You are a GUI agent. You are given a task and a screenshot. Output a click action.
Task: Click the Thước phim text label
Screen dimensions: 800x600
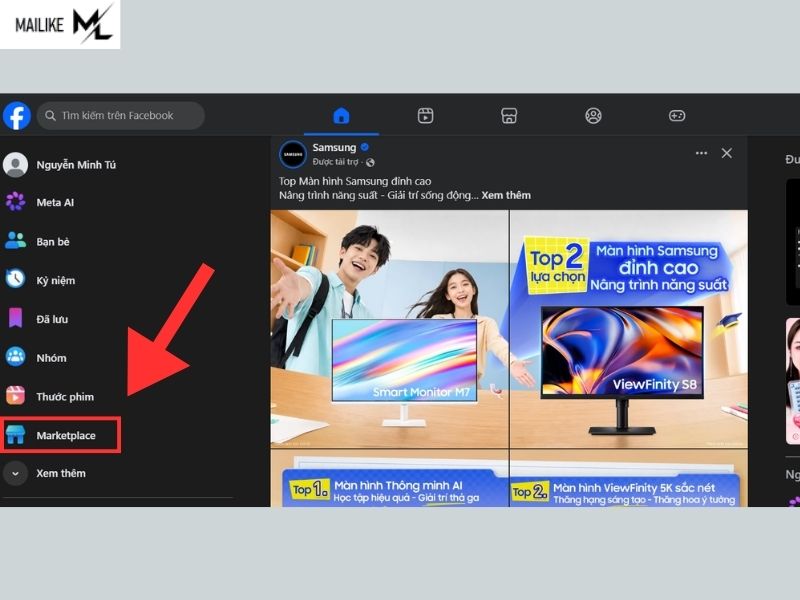point(65,397)
